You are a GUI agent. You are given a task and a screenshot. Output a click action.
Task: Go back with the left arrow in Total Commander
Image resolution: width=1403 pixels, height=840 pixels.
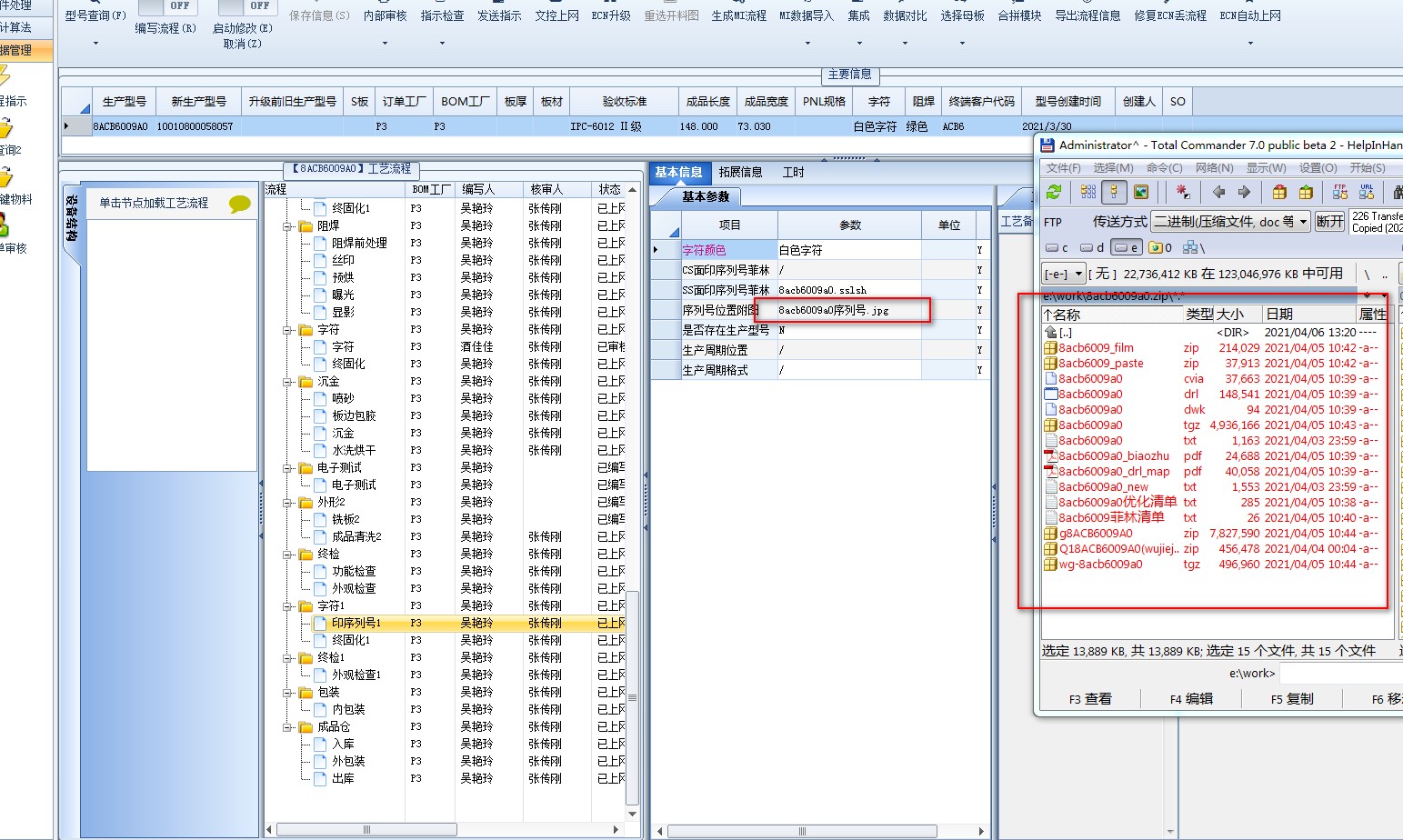(1218, 192)
